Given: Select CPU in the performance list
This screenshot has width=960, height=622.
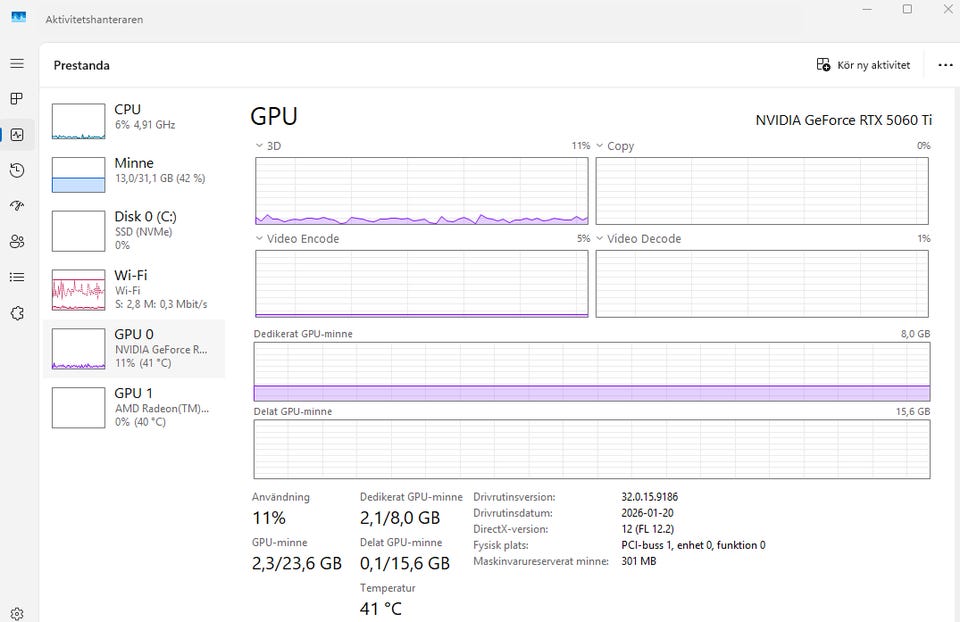Looking at the screenshot, I should pos(138,117).
